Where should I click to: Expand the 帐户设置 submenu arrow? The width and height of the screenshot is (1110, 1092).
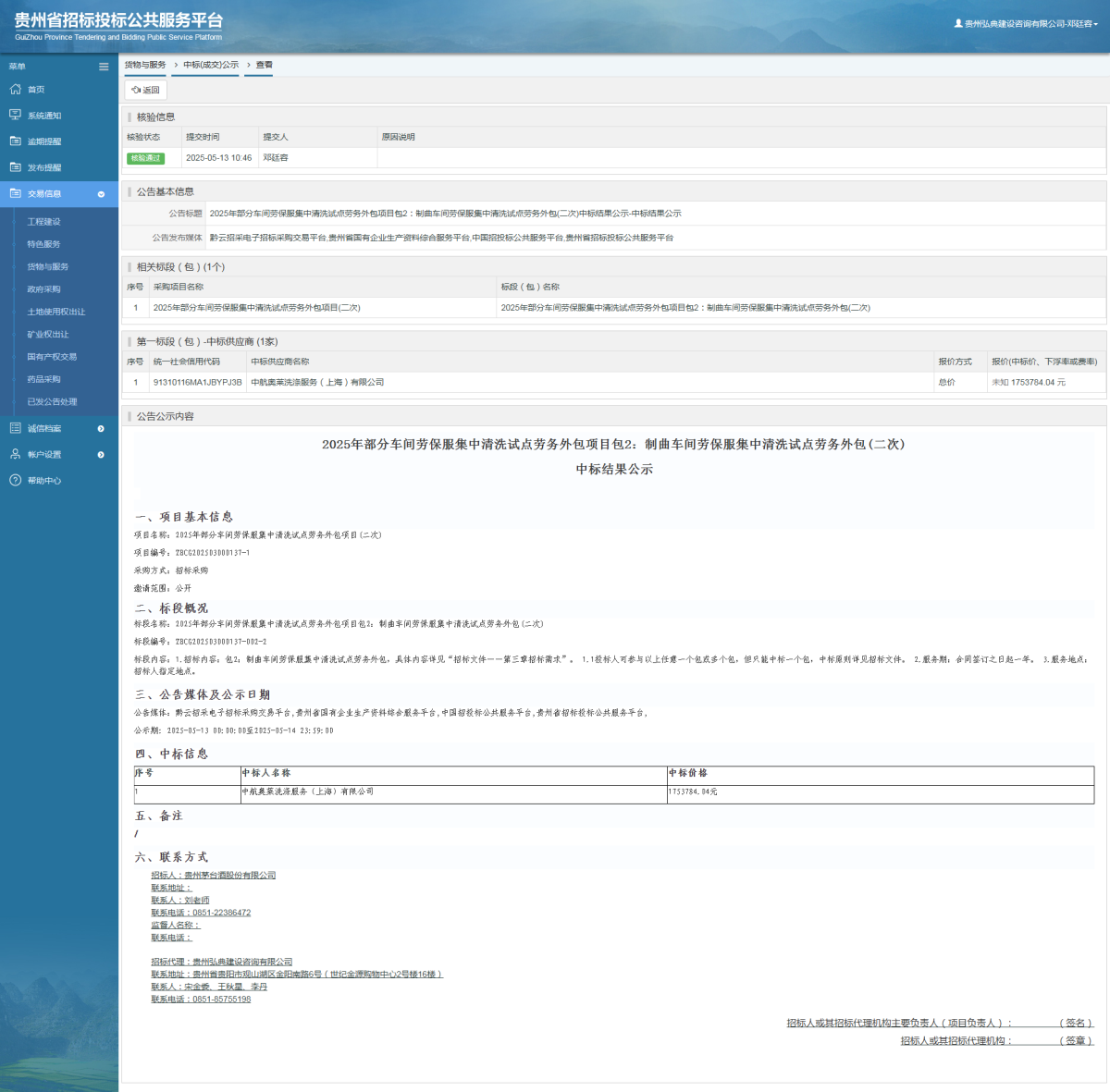[x=101, y=455]
